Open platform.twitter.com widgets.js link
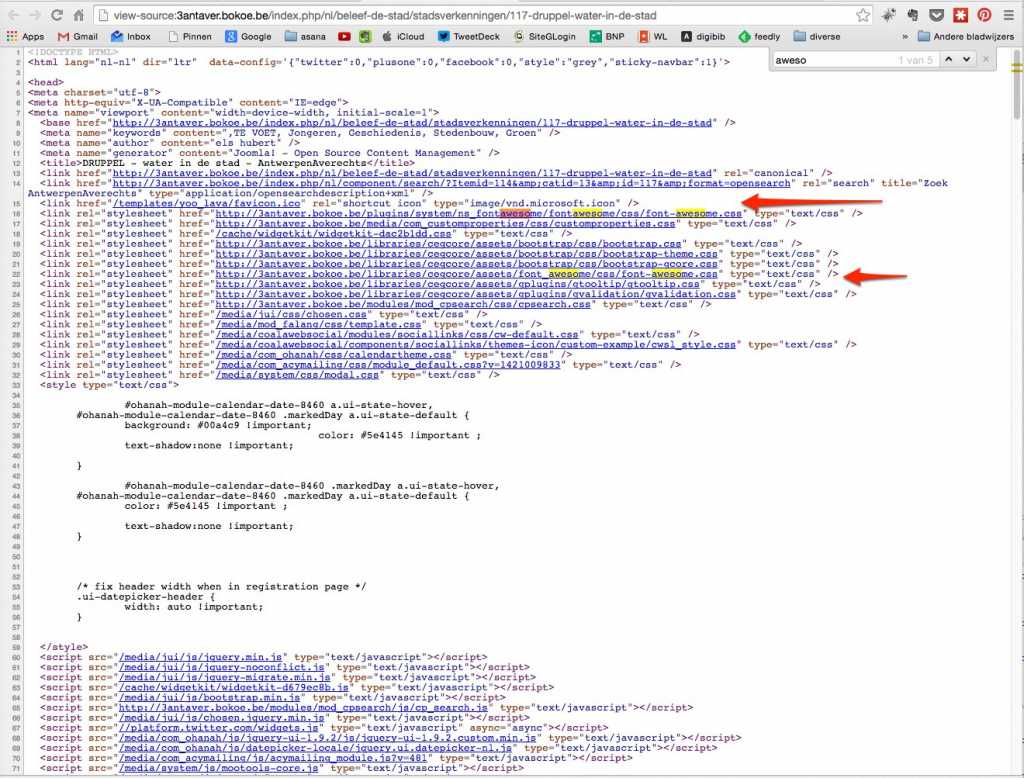Viewport: 1024px width, 778px height. [219, 728]
